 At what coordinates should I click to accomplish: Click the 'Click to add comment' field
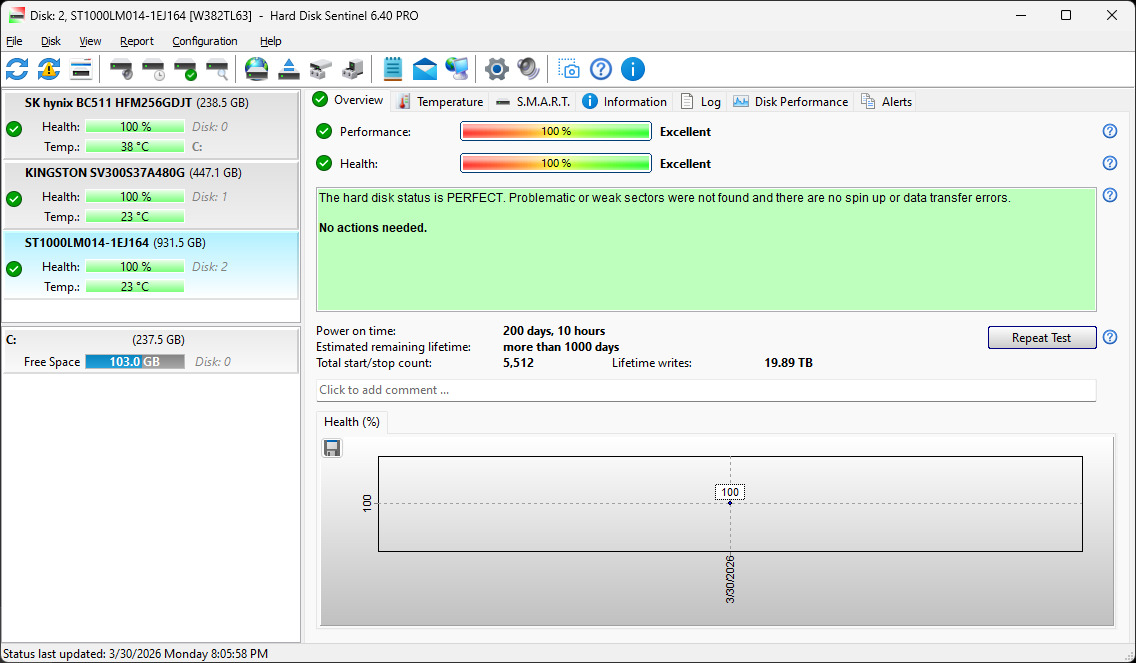tap(706, 390)
